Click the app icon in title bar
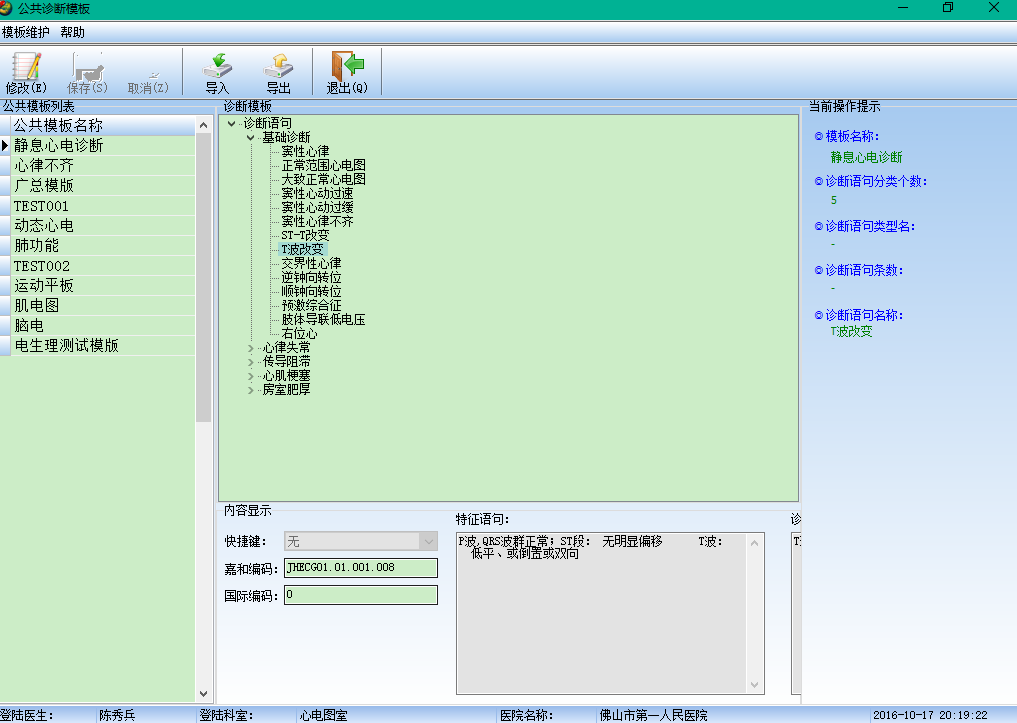 (x=8, y=8)
